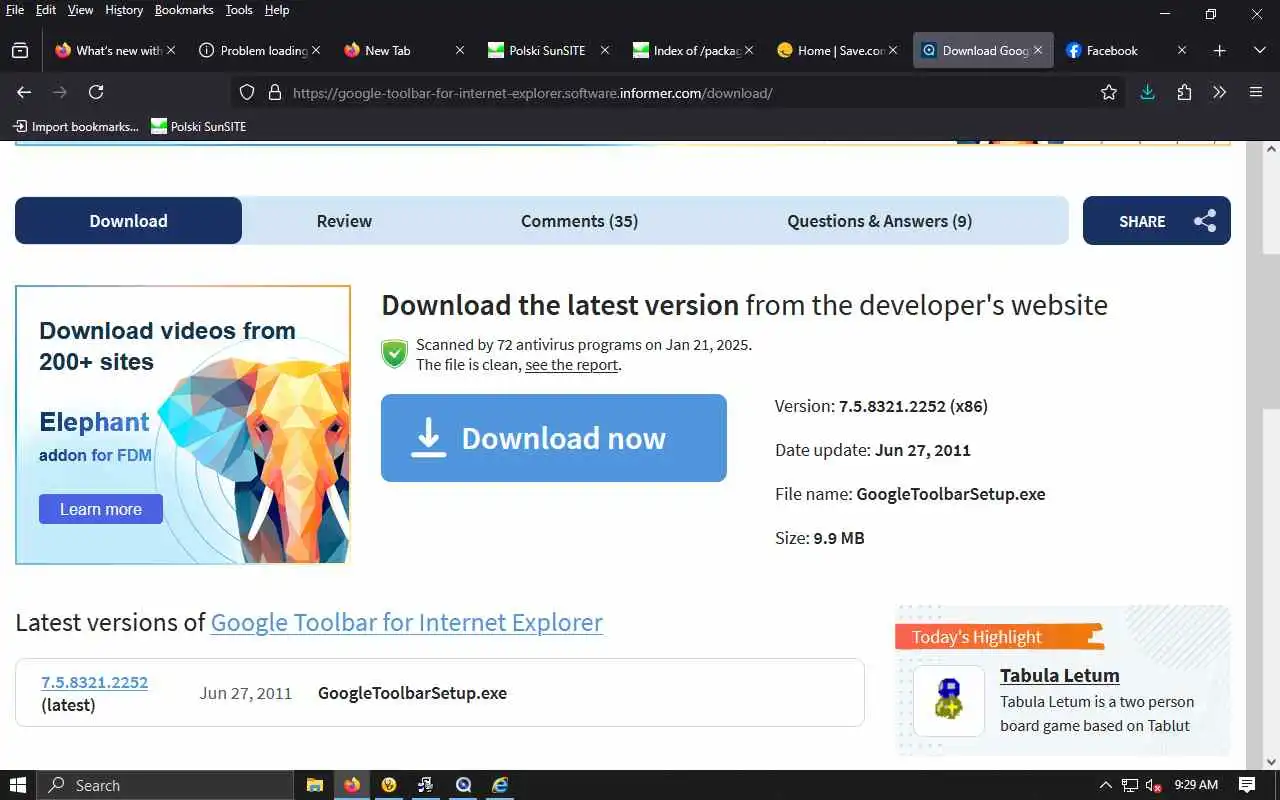
Task: Open the Firefox downloads panel
Action: pyautogui.click(x=1148, y=92)
